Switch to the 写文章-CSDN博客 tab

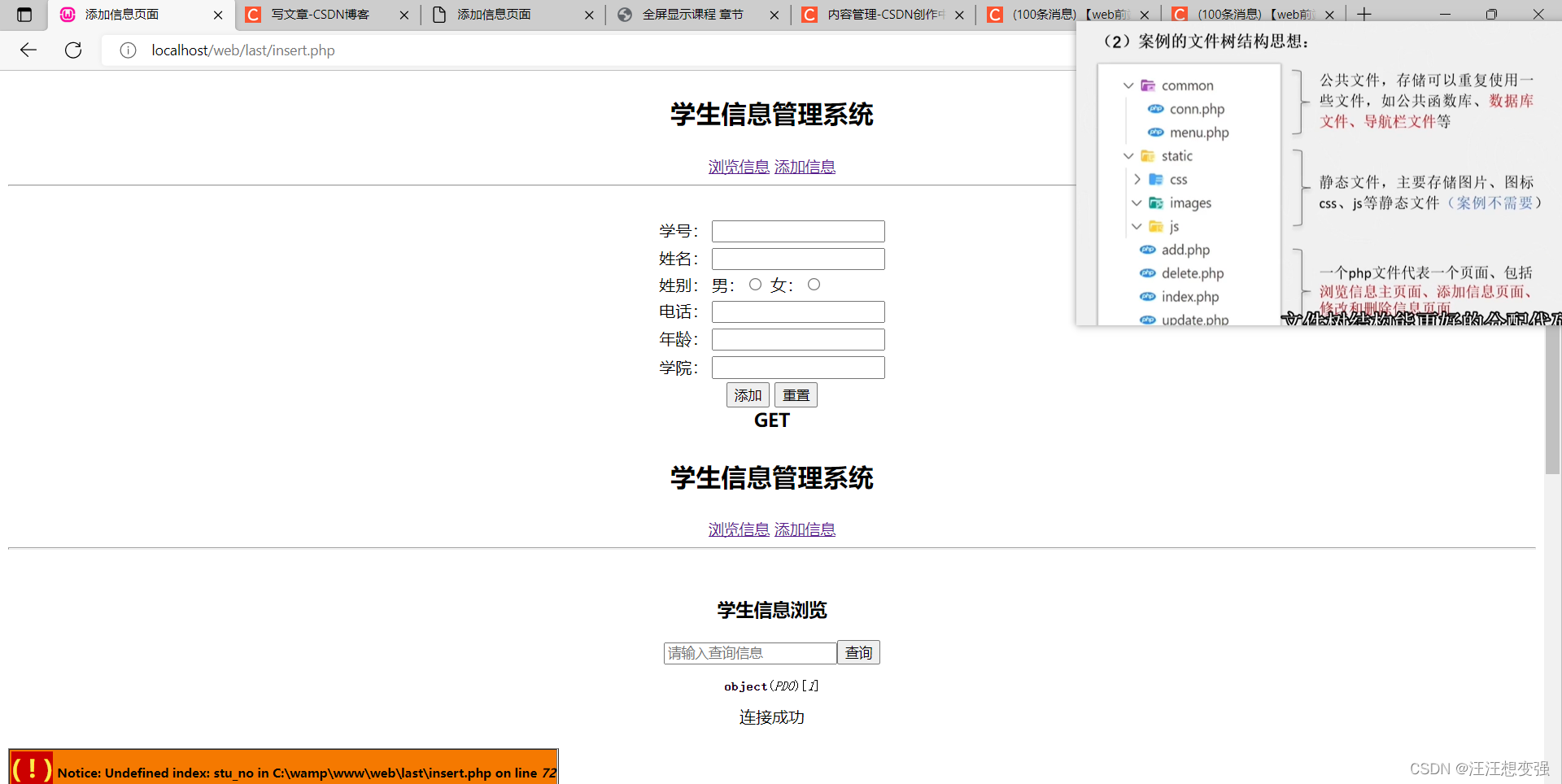tap(321, 14)
